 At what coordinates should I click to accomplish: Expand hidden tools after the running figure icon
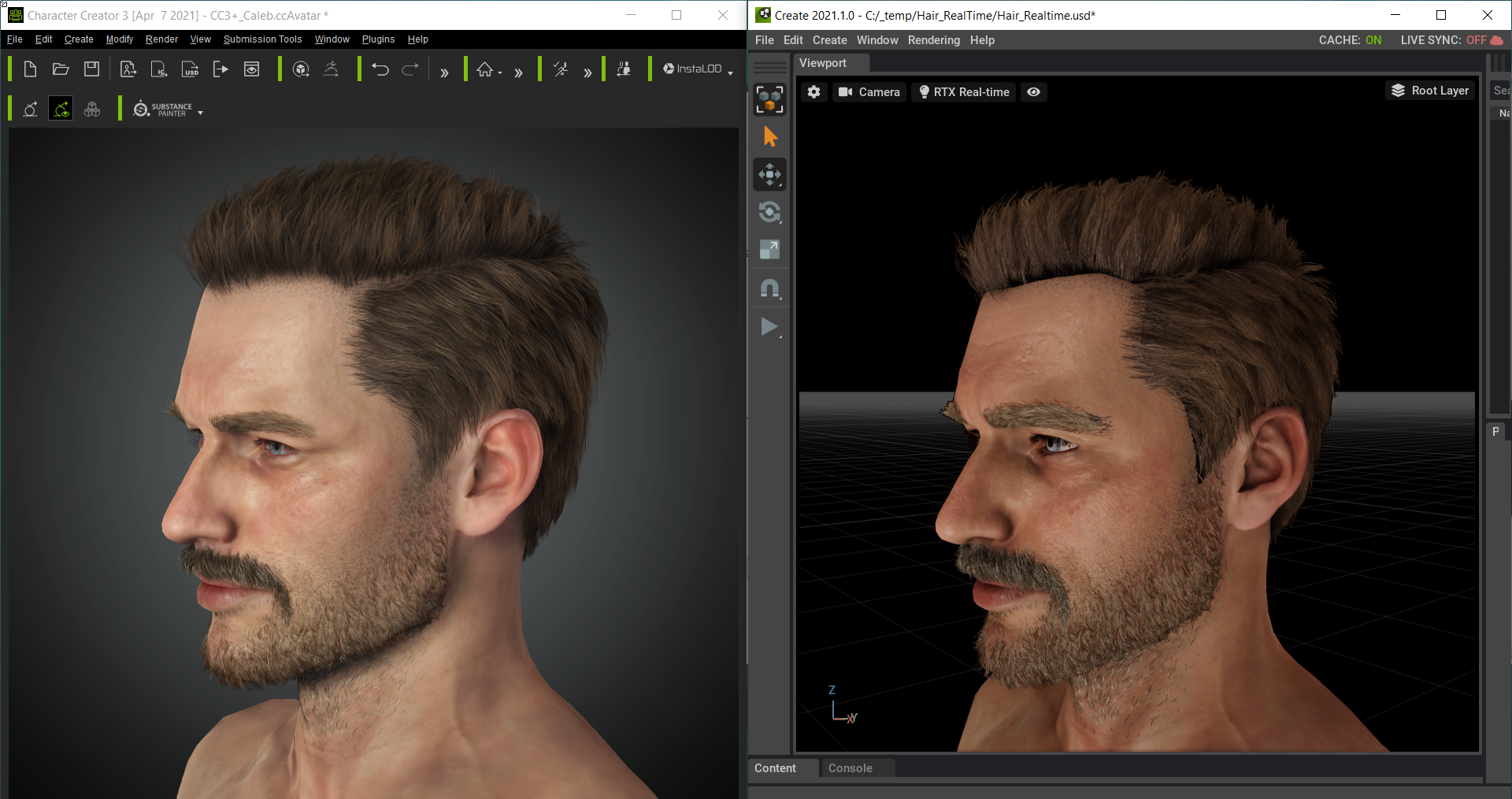[x=587, y=72]
